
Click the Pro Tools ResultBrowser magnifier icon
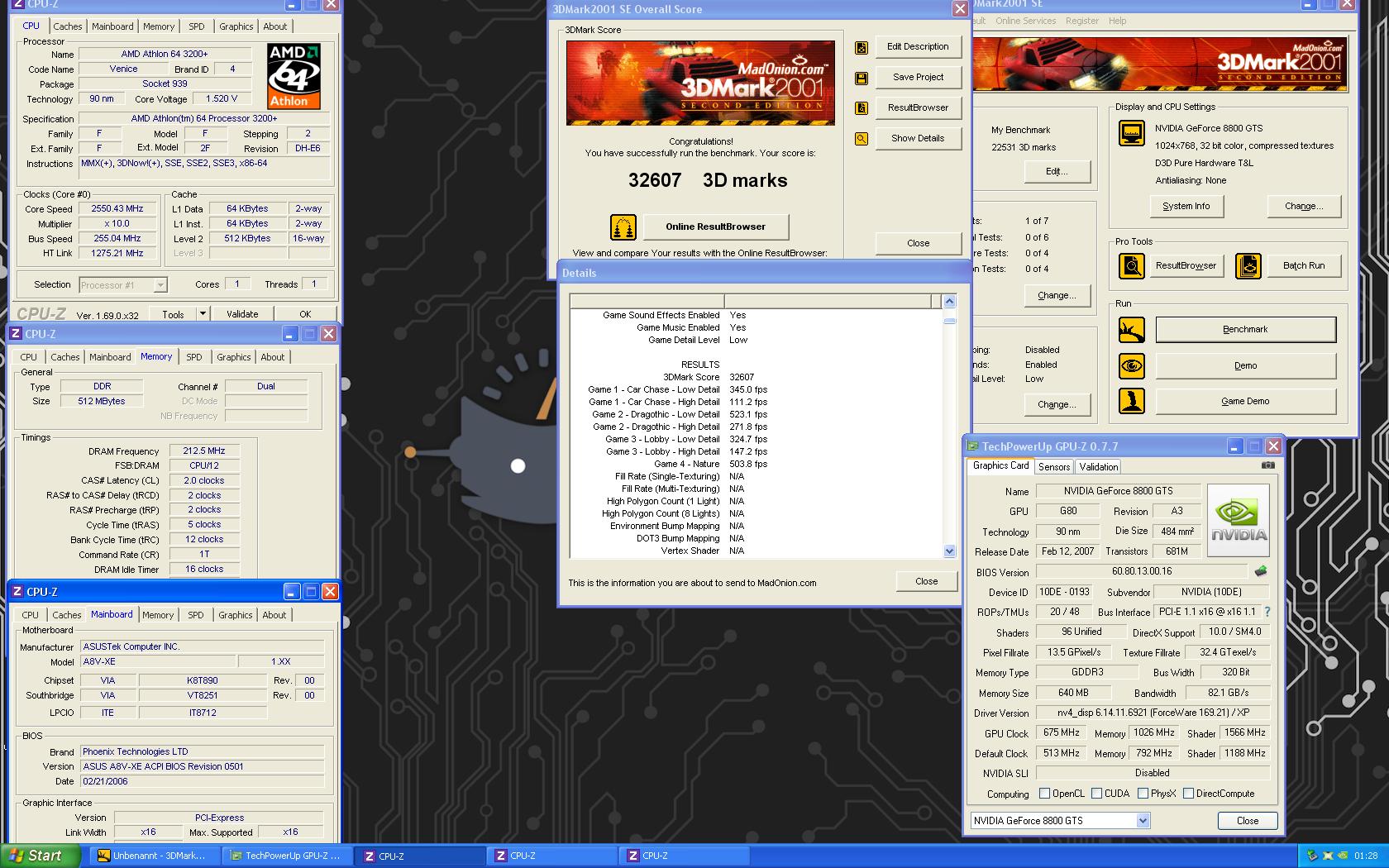(1132, 265)
